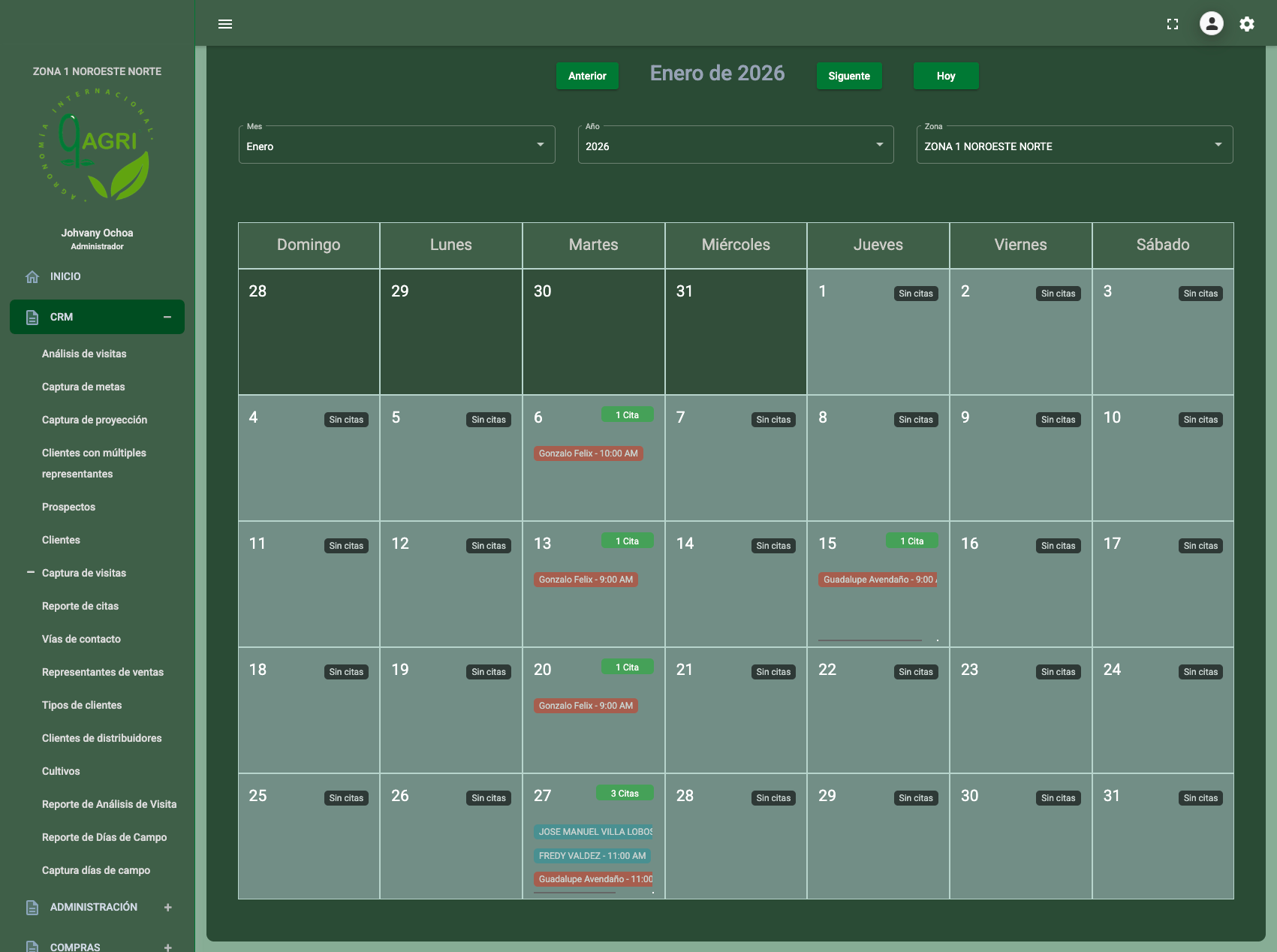Open the settings gear icon
Image resolution: width=1277 pixels, height=952 pixels.
coord(1247,24)
